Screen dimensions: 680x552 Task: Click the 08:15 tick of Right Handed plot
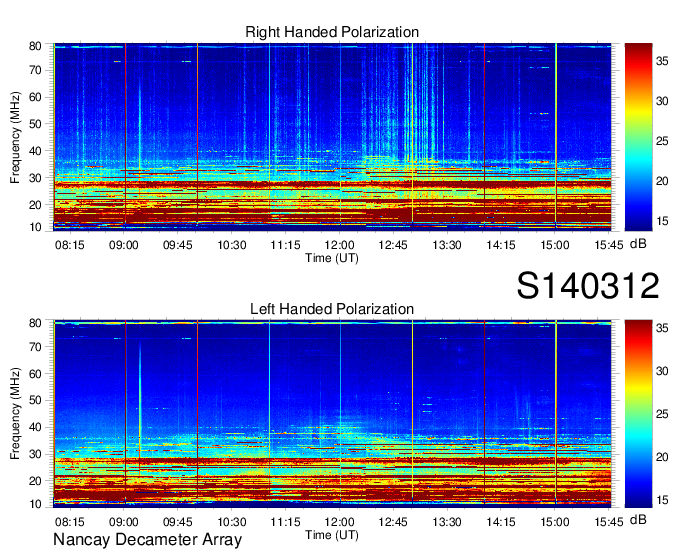click(x=70, y=245)
